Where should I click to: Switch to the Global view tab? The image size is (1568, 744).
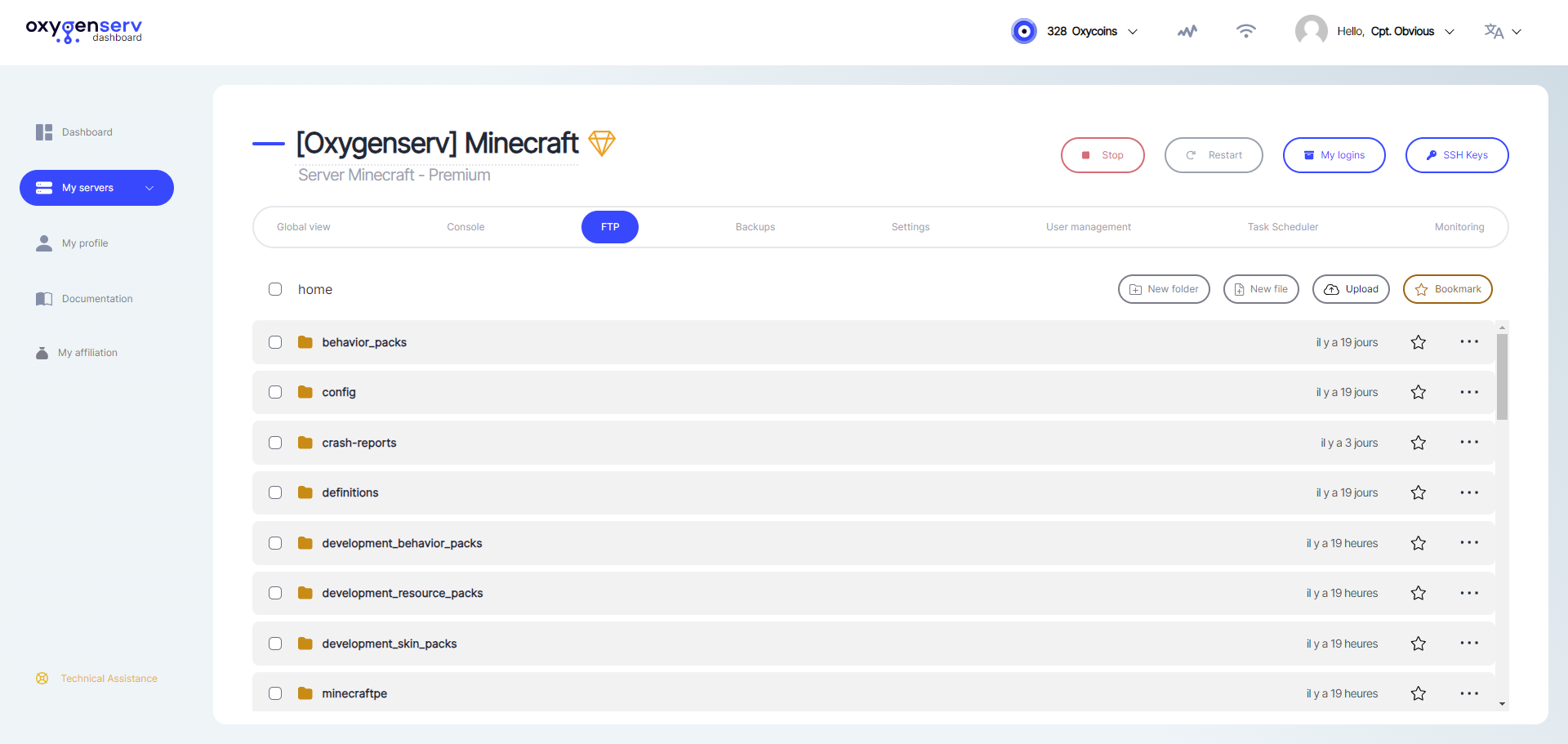(304, 227)
